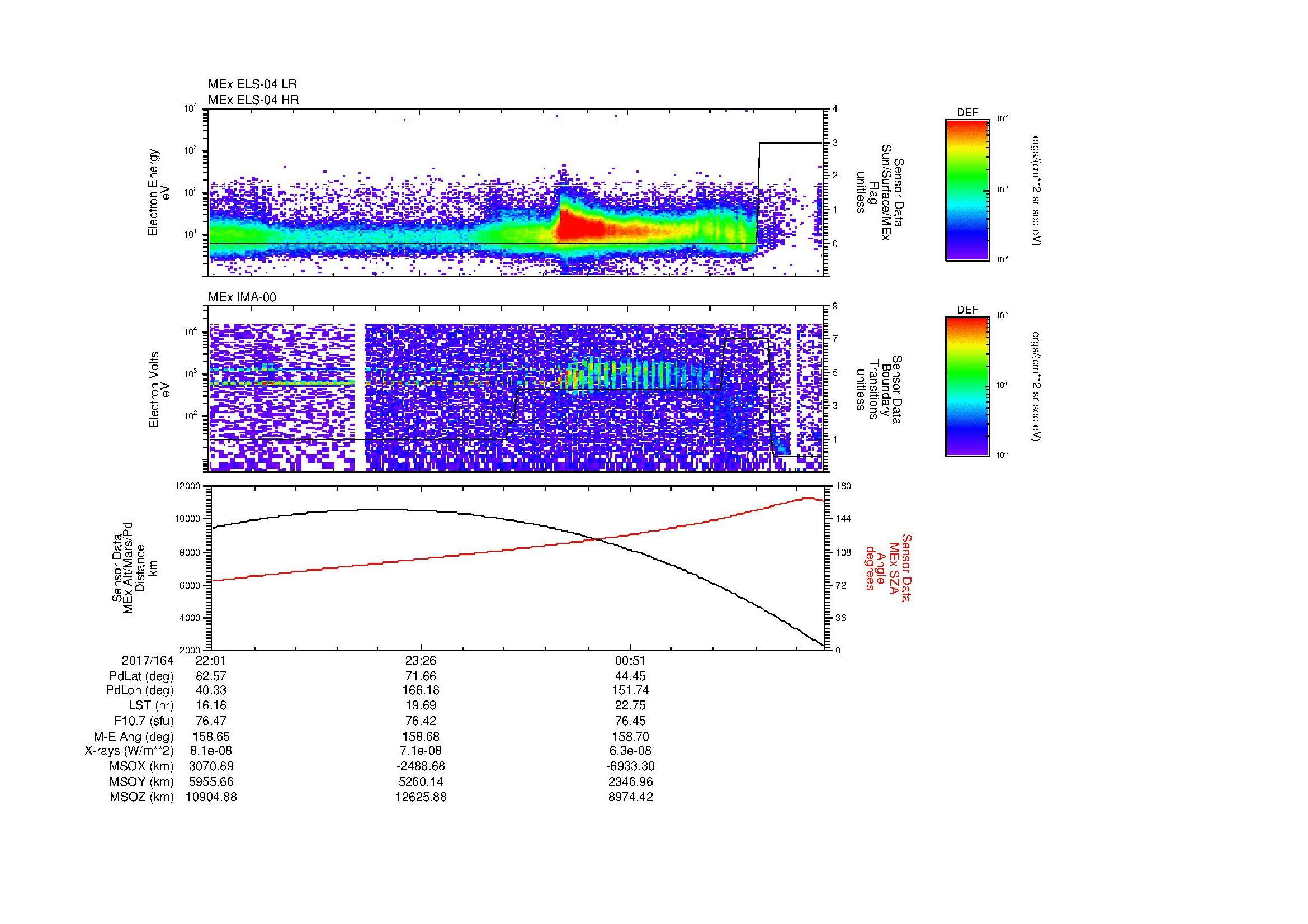Viewport: 1308px width, 924px height.
Task: Click the MSOZ value 8974.42
Action: click(x=630, y=797)
